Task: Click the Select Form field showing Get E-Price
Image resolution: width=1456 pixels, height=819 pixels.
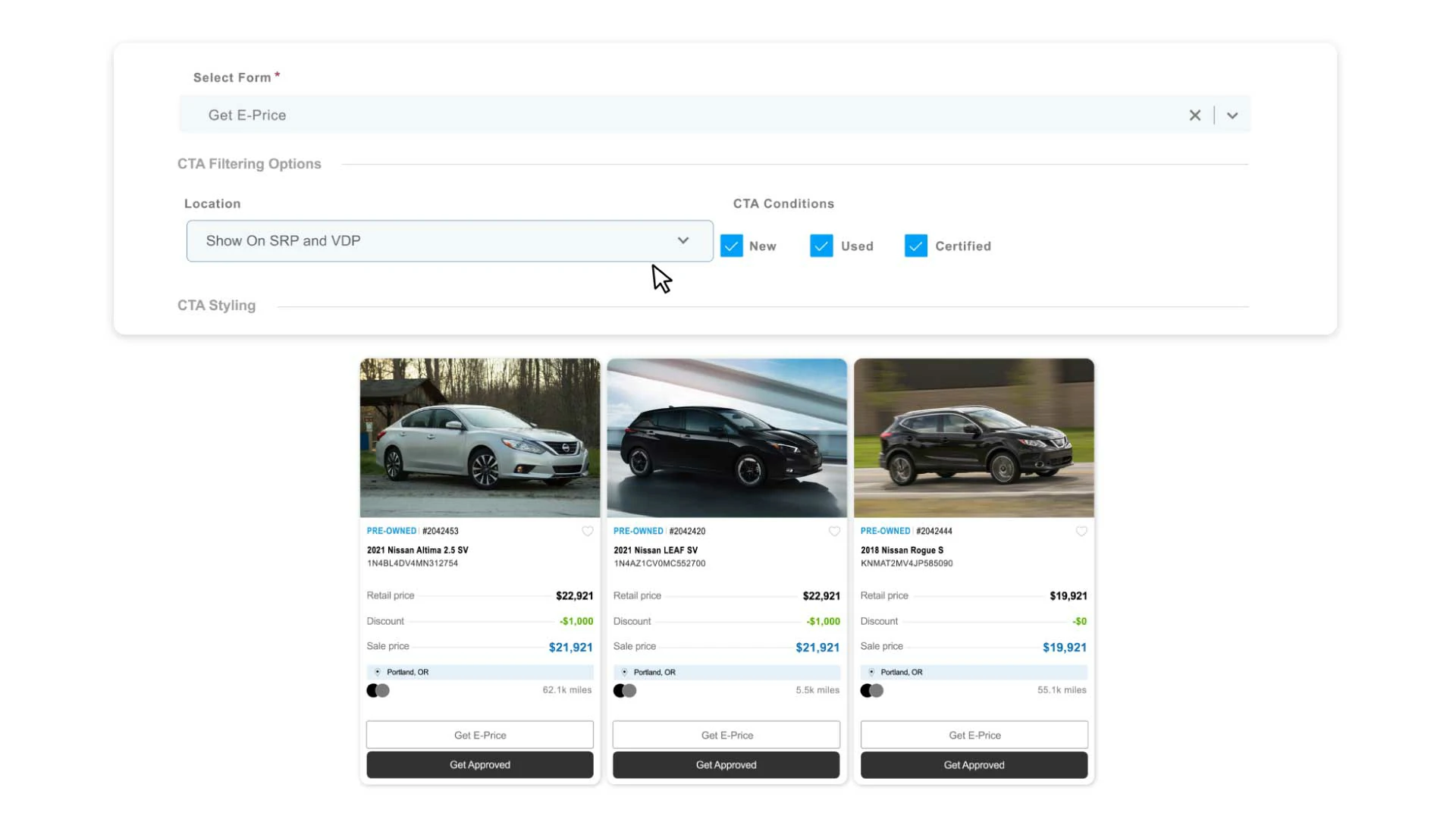Action: click(714, 115)
